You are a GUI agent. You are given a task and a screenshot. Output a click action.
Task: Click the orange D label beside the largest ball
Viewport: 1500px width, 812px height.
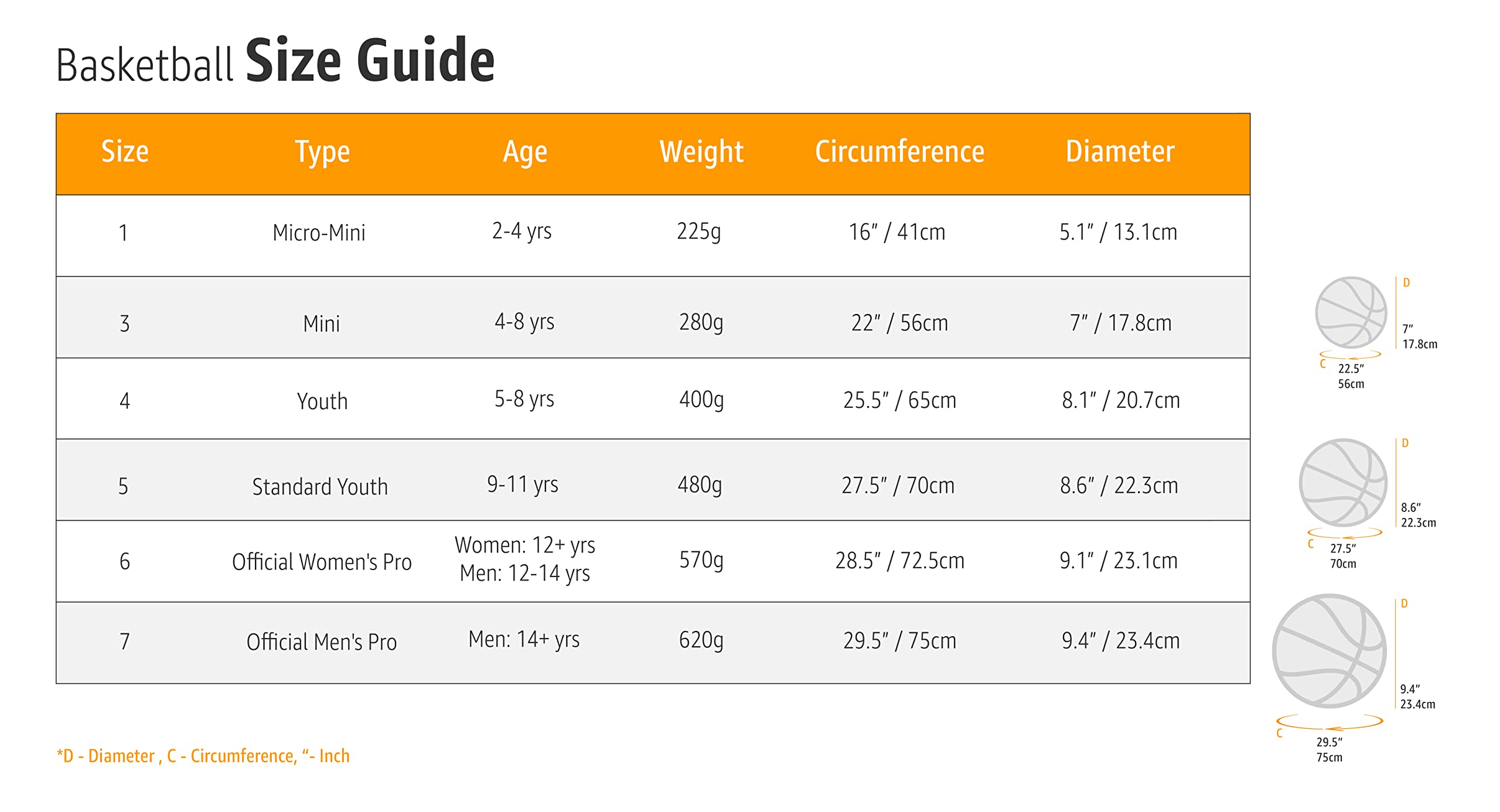1404,603
